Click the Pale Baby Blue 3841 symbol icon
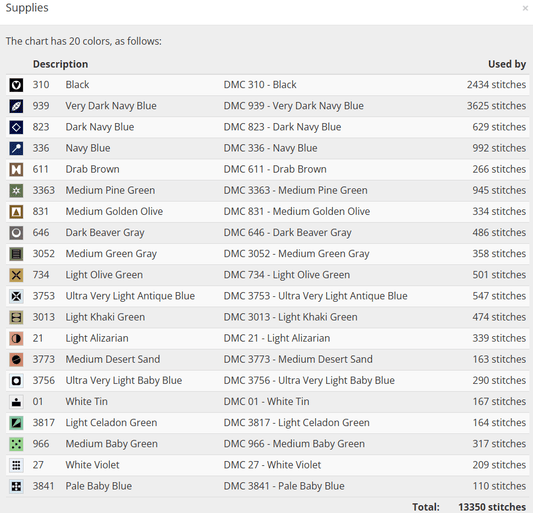Image resolution: width=533 pixels, height=513 pixels. coord(16,486)
